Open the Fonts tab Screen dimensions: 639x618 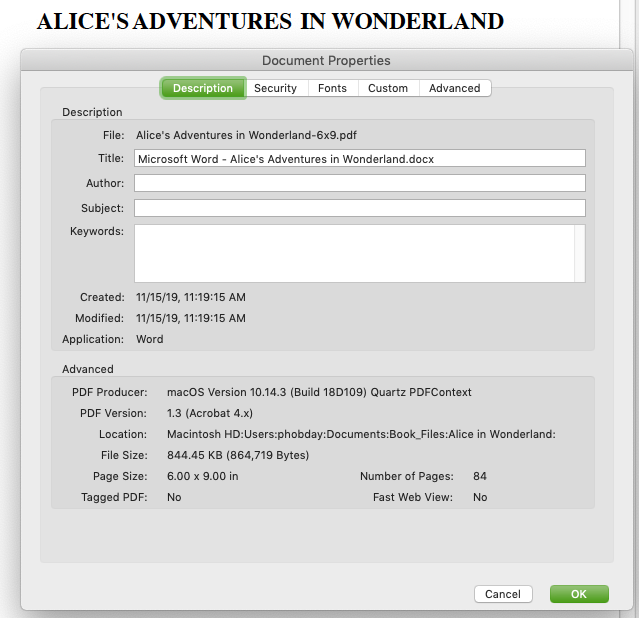333,88
